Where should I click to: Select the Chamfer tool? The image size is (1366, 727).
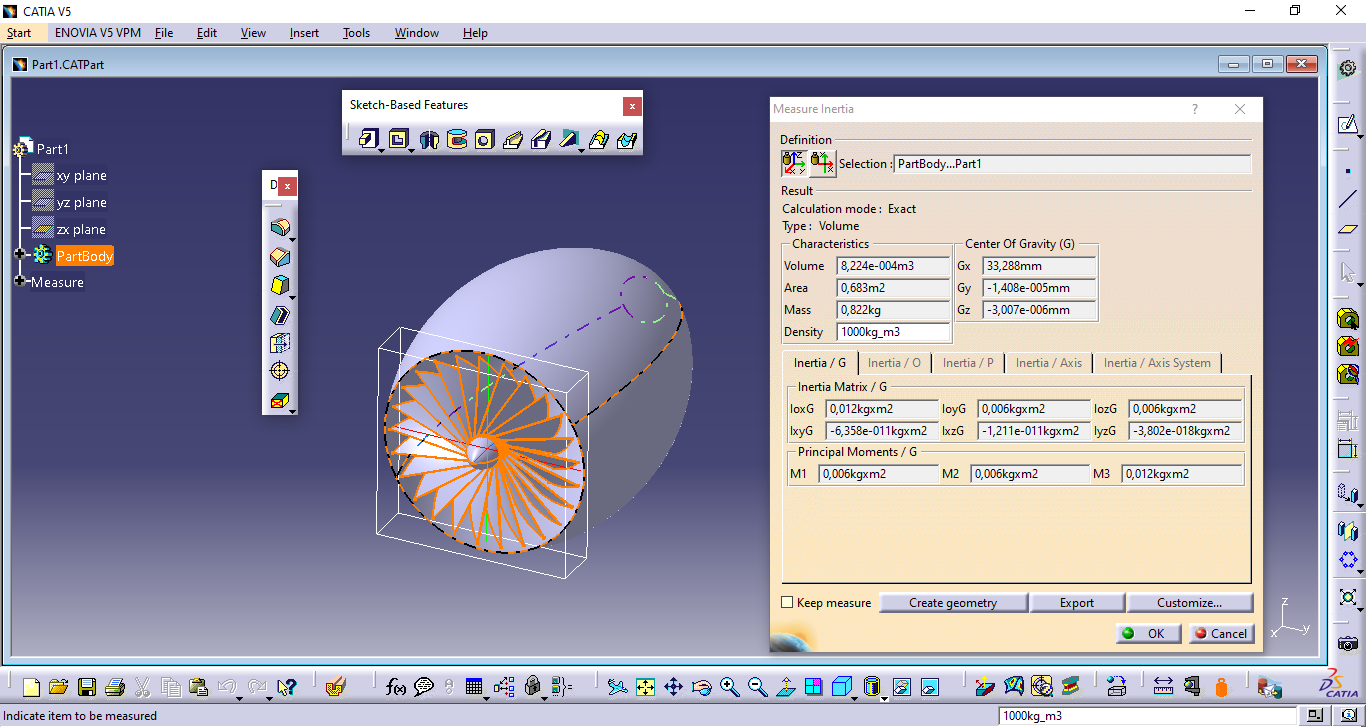click(280, 257)
